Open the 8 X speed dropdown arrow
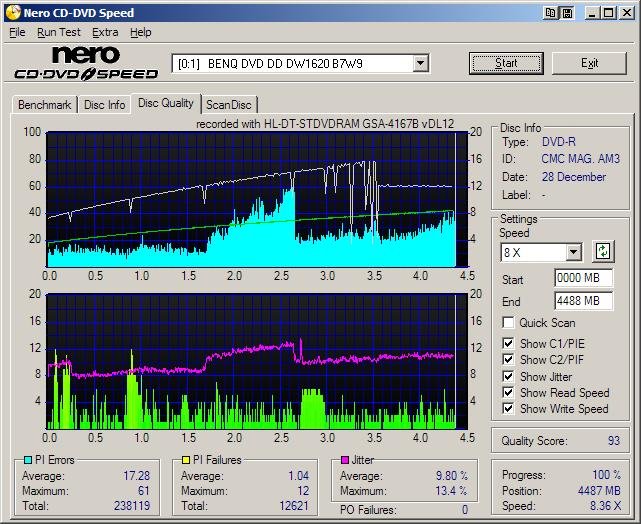 (574, 252)
